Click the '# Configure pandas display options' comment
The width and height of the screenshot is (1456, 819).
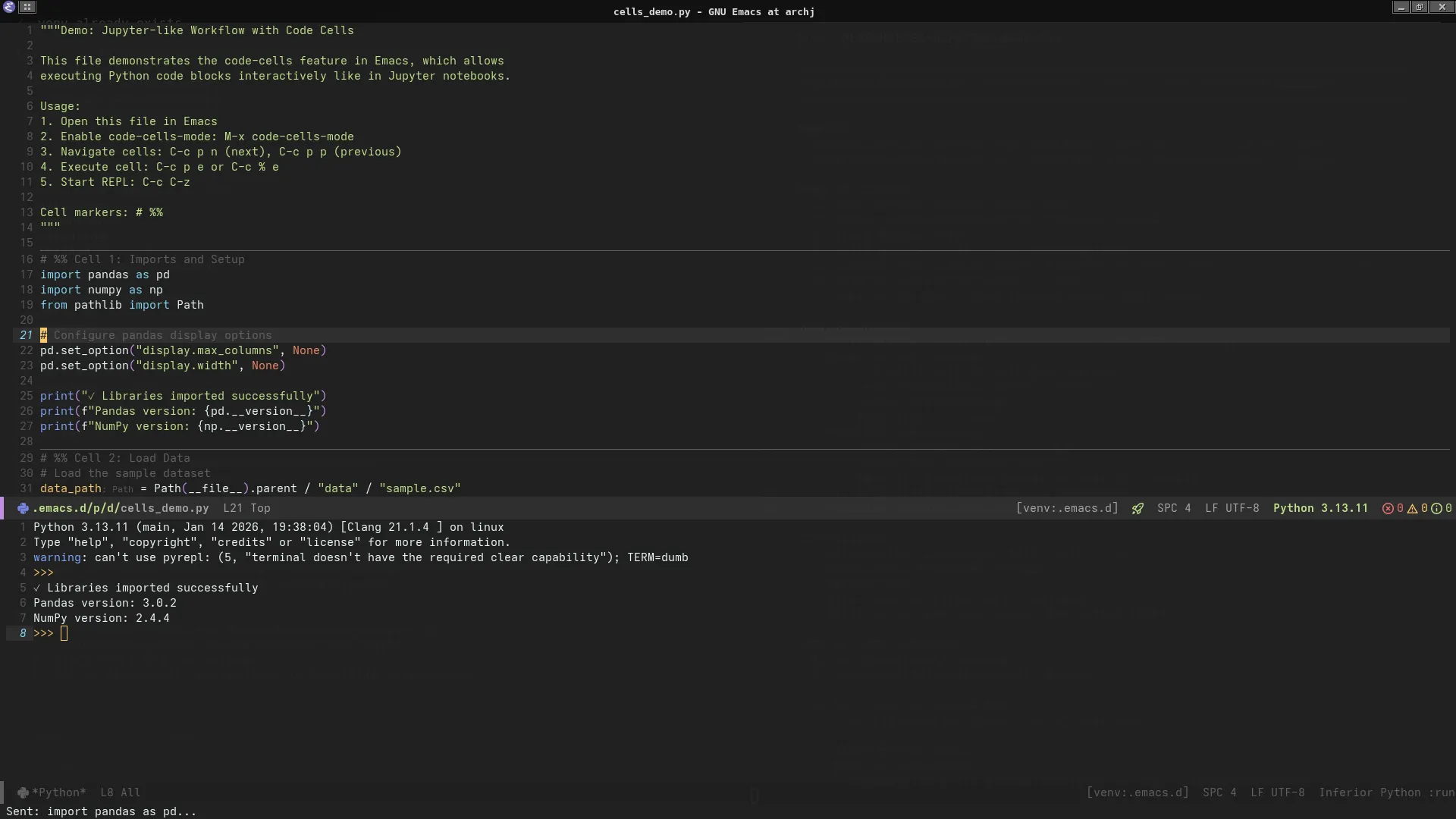coord(156,335)
